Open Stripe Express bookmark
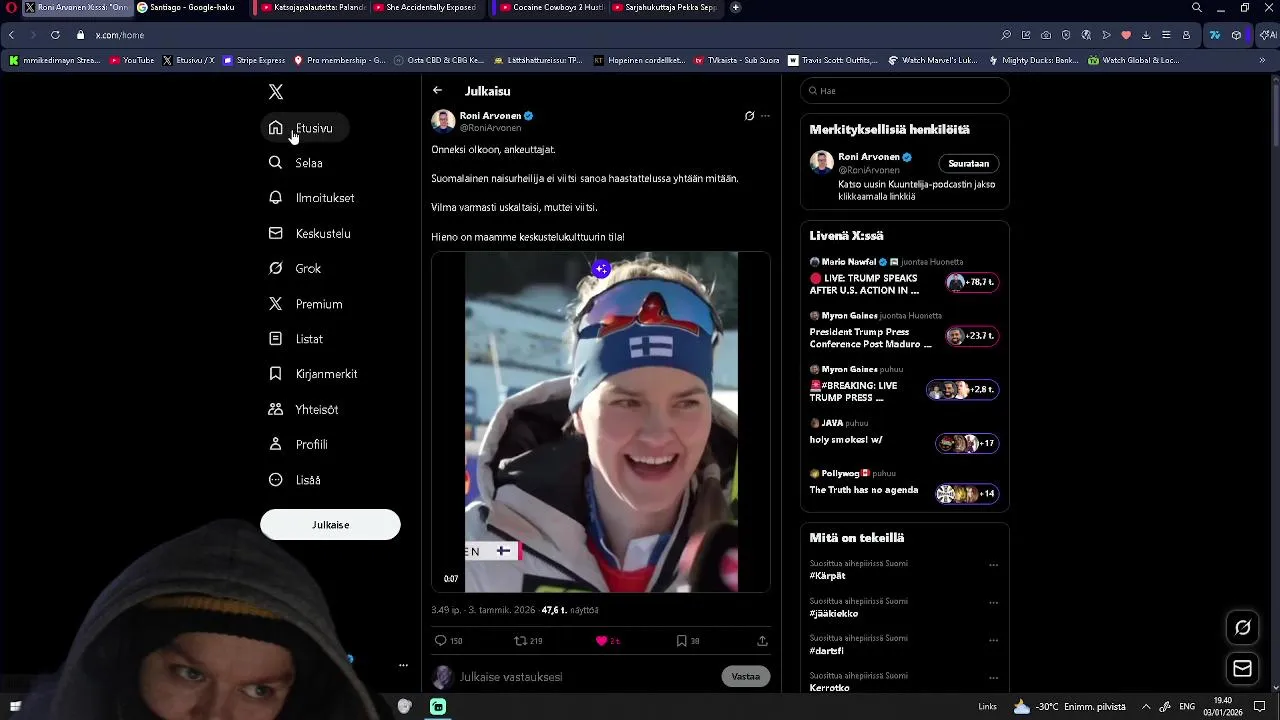This screenshot has width=1280, height=720. pyautogui.click(x=254, y=60)
